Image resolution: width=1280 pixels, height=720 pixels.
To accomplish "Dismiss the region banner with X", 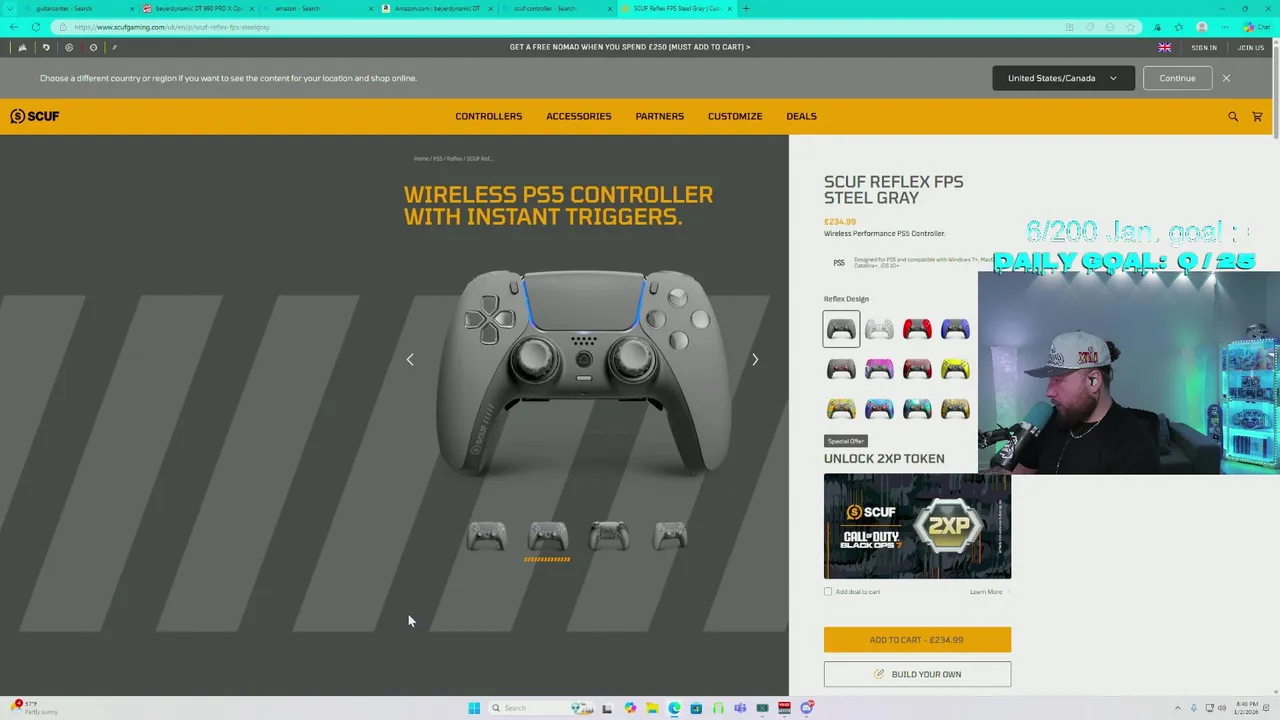I will (x=1226, y=78).
